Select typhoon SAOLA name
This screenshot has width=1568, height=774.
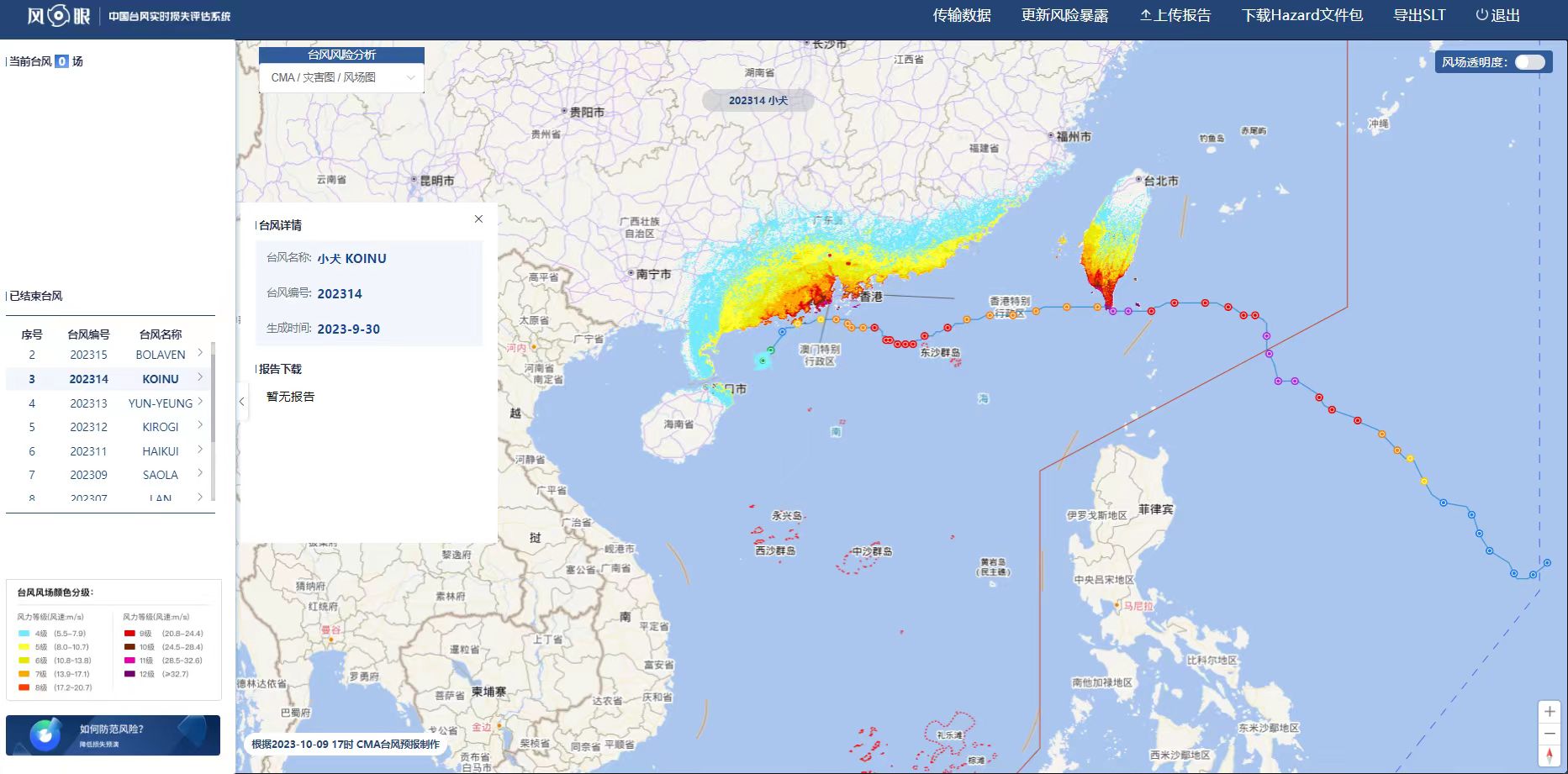pyautogui.click(x=161, y=475)
